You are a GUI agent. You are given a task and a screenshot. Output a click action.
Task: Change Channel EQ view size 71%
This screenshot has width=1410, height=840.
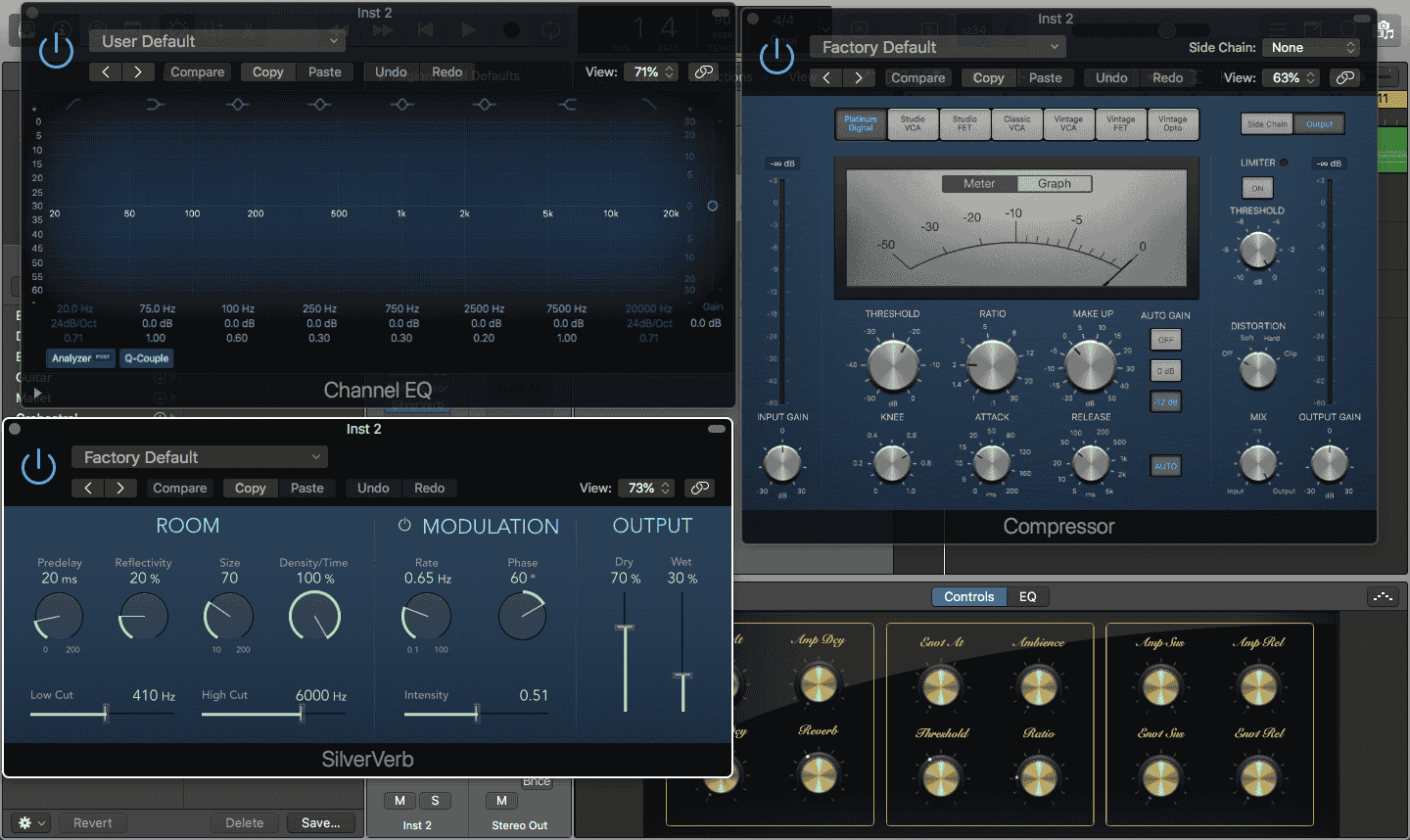[x=652, y=71]
